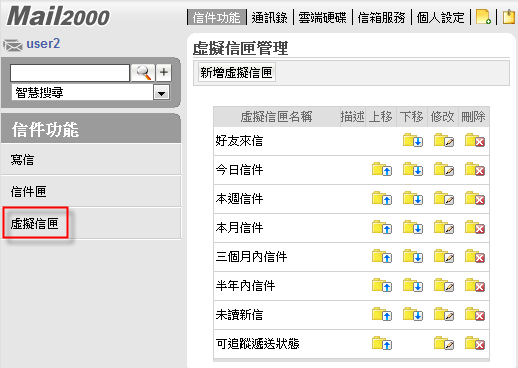Screen dimensions: 518x368
Task: Delete the 半年內信件 folder
Action: coord(475,286)
